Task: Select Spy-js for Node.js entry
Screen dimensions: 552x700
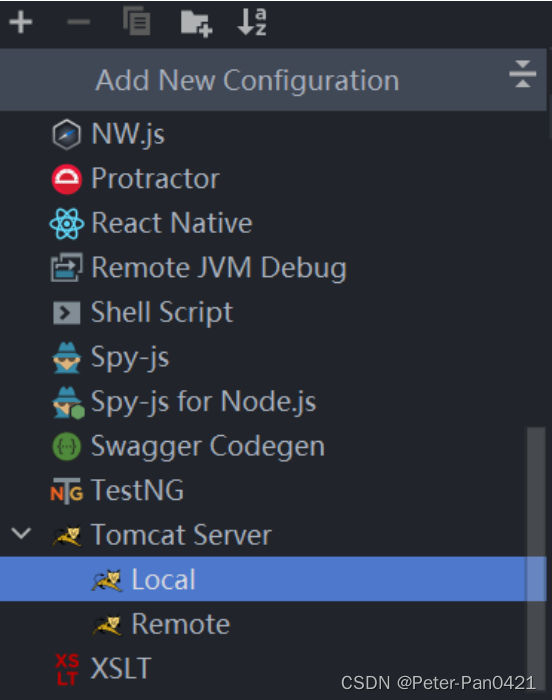Action: 204,402
